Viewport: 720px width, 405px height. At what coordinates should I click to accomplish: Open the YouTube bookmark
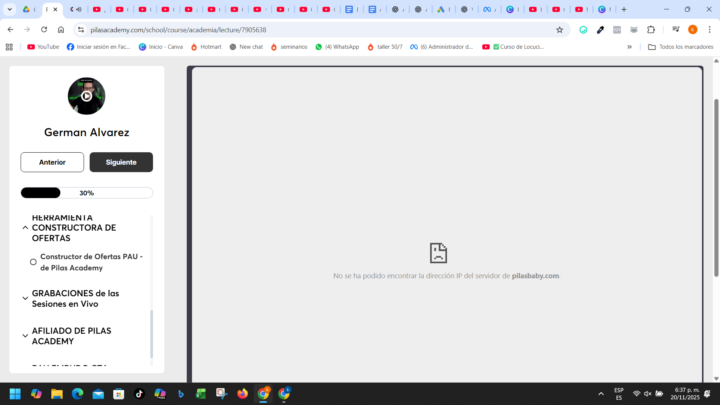pyautogui.click(x=43, y=47)
